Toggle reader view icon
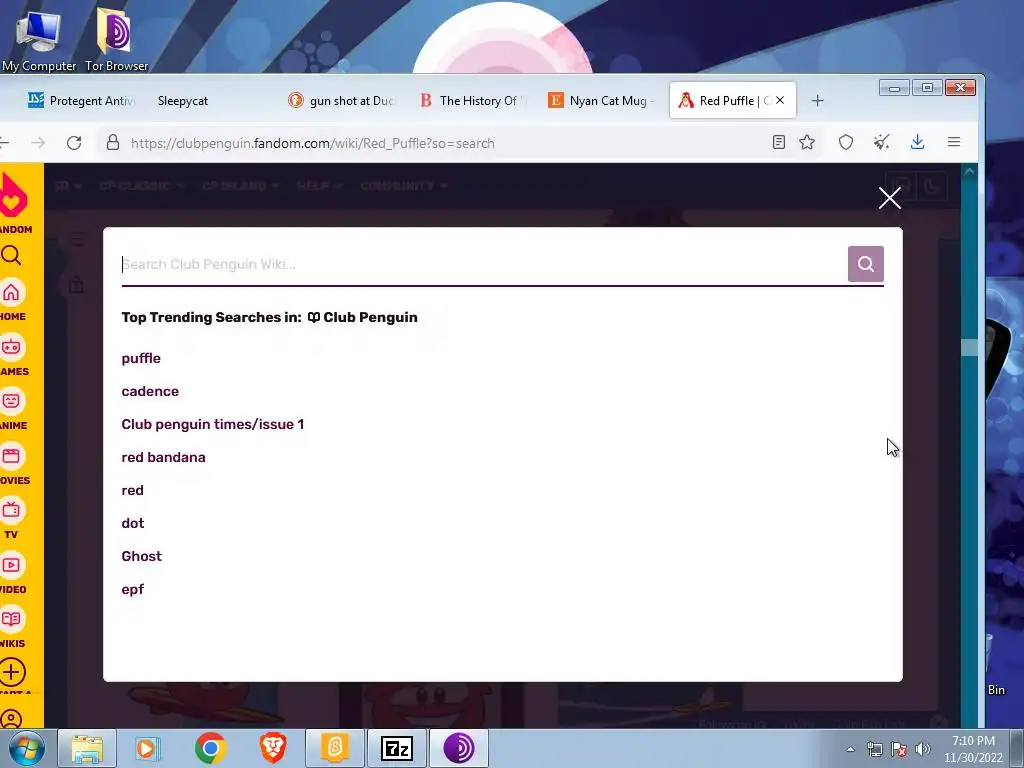 (778, 142)
